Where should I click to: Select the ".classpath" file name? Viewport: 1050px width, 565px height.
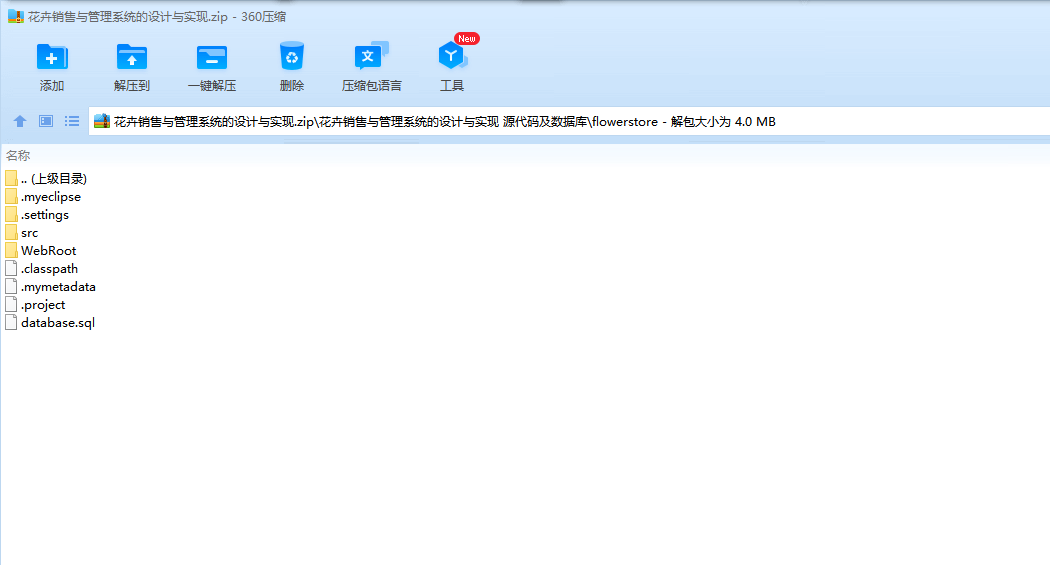[x=50, y=269]
